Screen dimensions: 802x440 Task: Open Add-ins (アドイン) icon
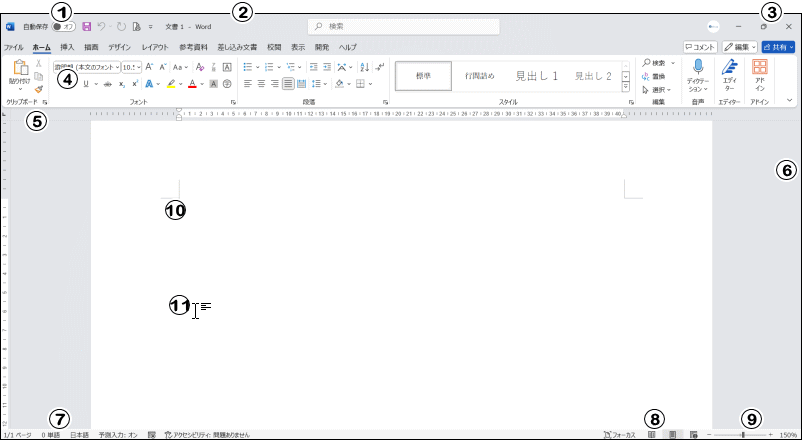click(760, 67)
